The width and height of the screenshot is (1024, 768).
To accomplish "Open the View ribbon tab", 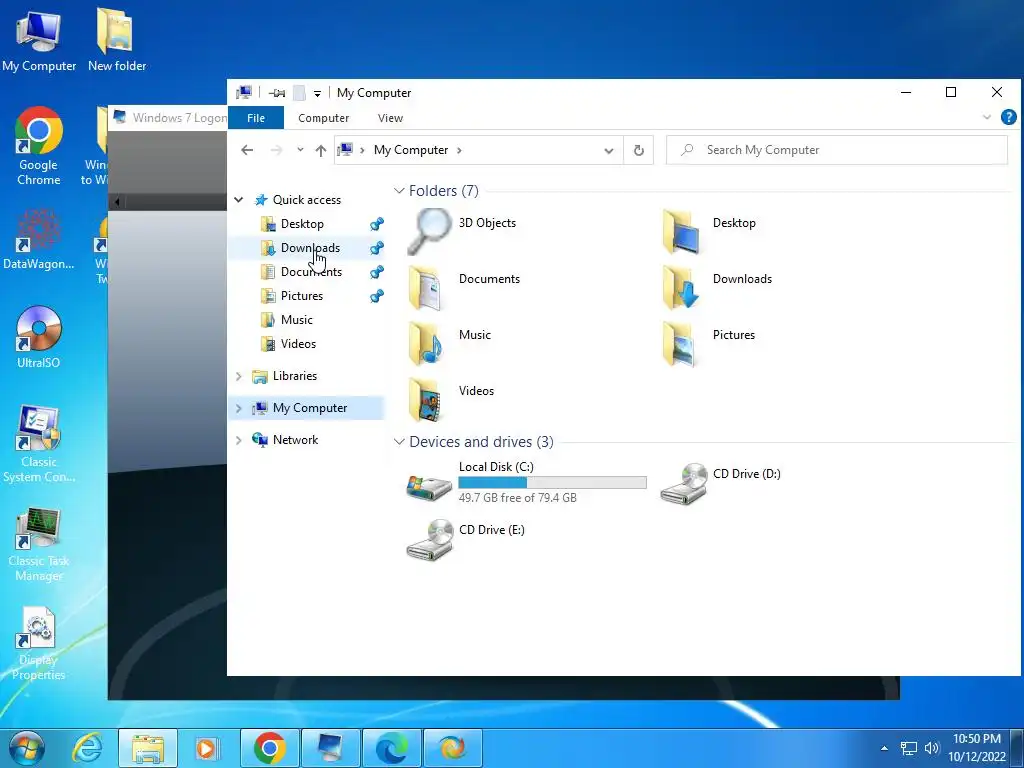I will tap(390, 118).
